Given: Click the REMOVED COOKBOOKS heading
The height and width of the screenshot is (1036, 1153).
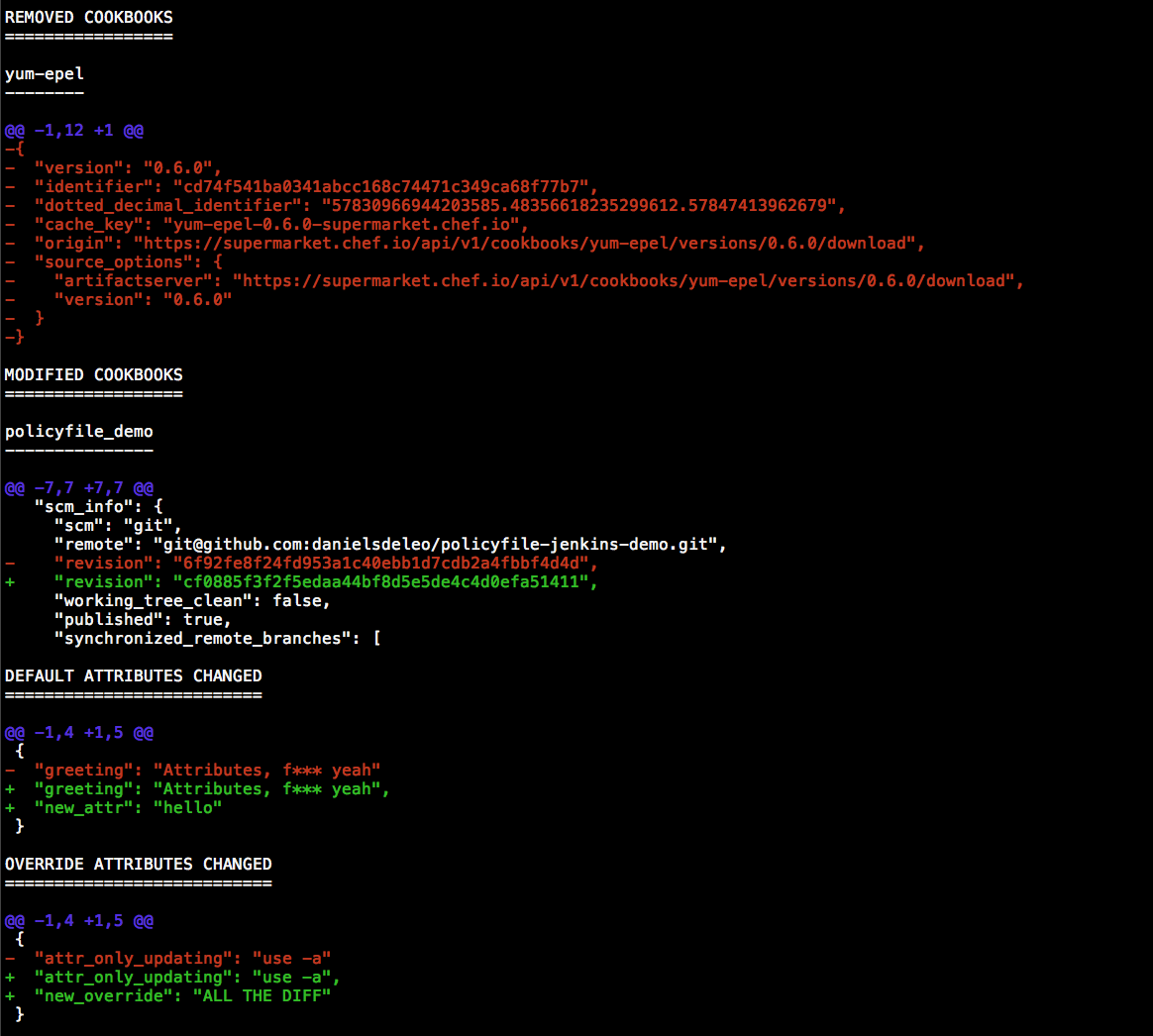Looking at the screenshot, I should pos(88,17).
